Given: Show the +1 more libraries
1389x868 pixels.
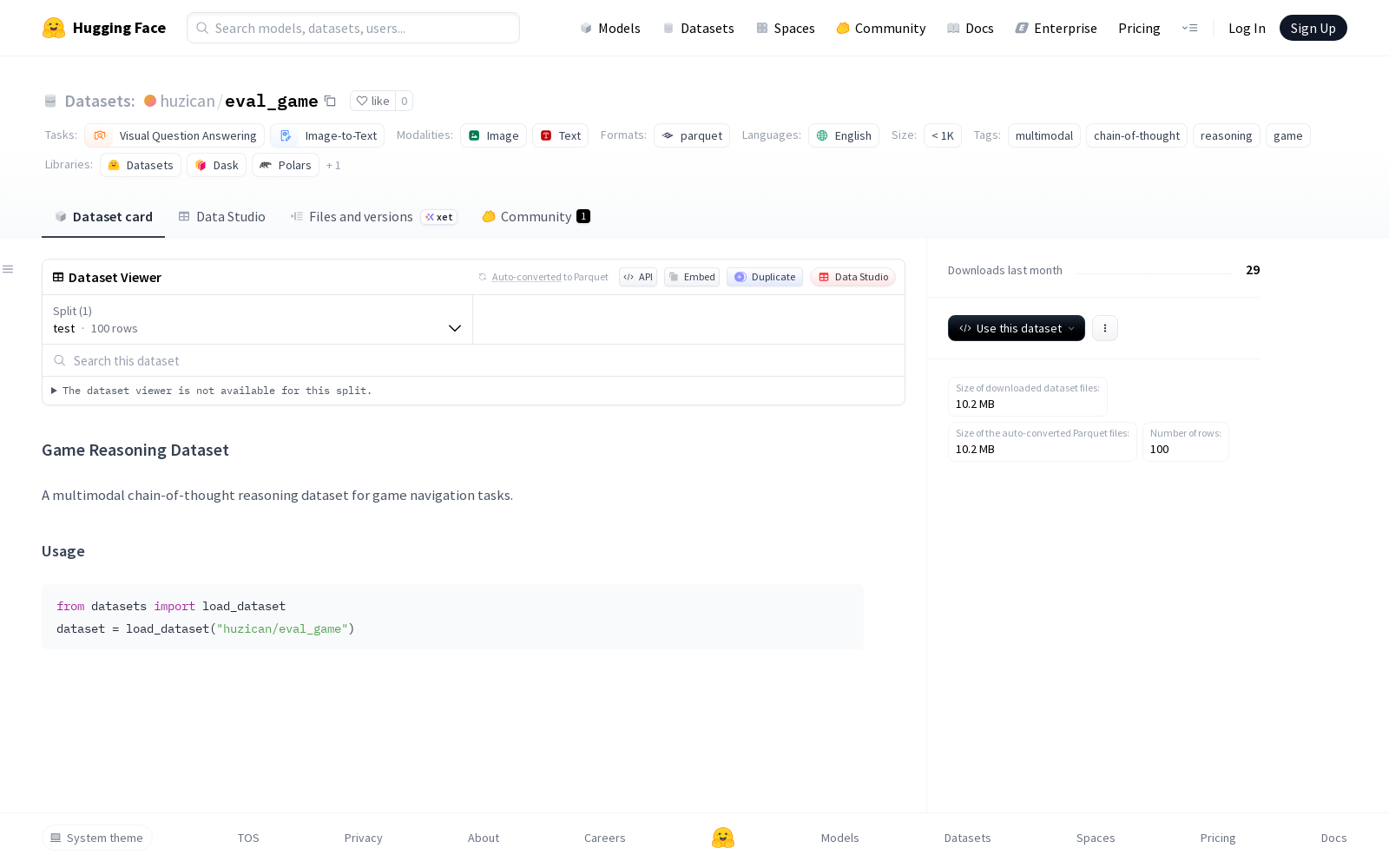Looking at the screenshot, I should 333,165.
